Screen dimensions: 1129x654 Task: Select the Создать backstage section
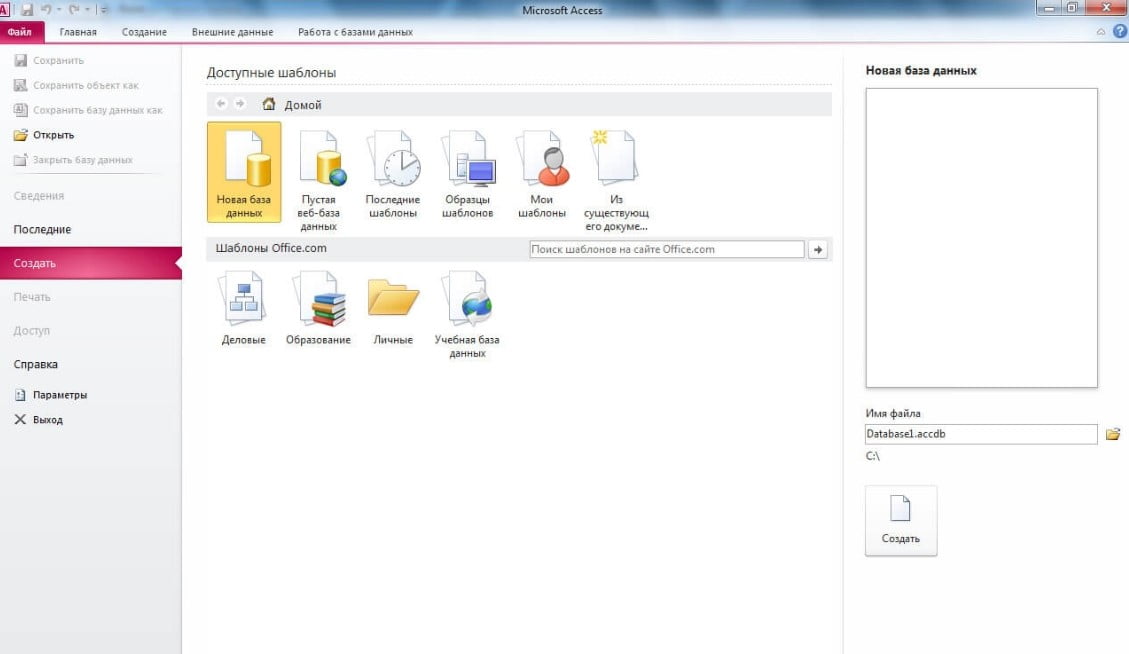(91, 263)
